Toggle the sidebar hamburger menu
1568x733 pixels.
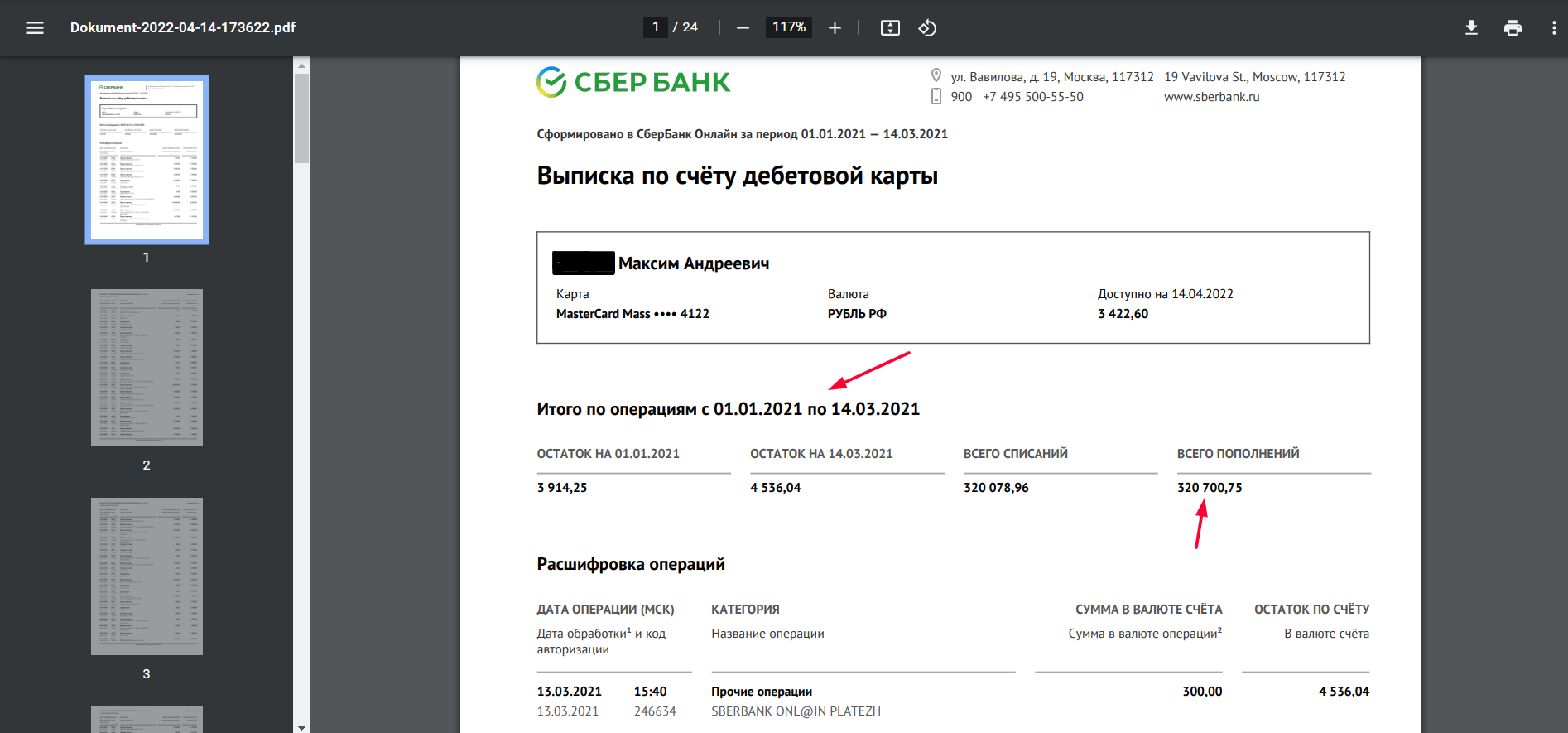point(35,28)
